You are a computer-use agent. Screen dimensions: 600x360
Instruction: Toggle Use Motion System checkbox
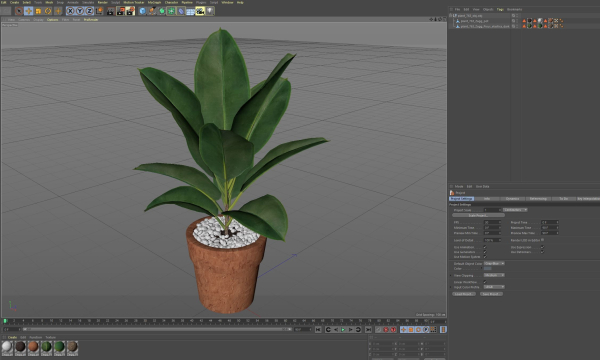(x=485, y=257)
